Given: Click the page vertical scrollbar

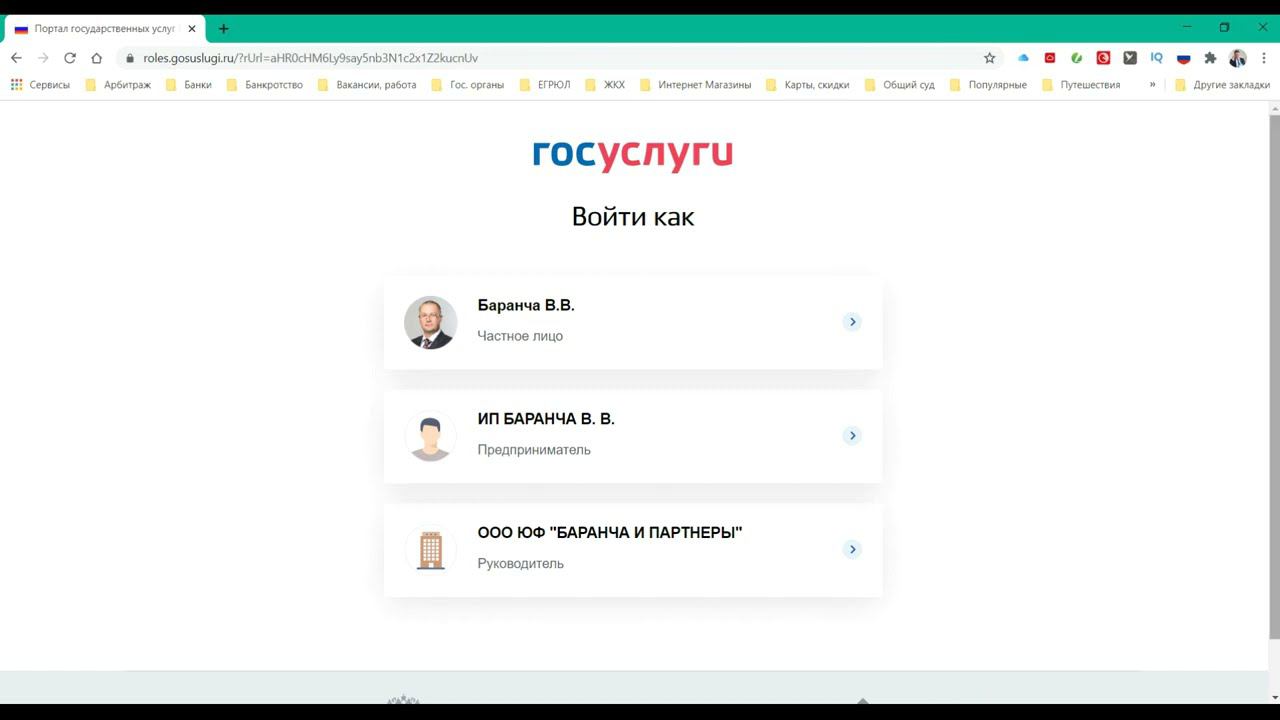Looking at the screenshot, I should 1274,377.
